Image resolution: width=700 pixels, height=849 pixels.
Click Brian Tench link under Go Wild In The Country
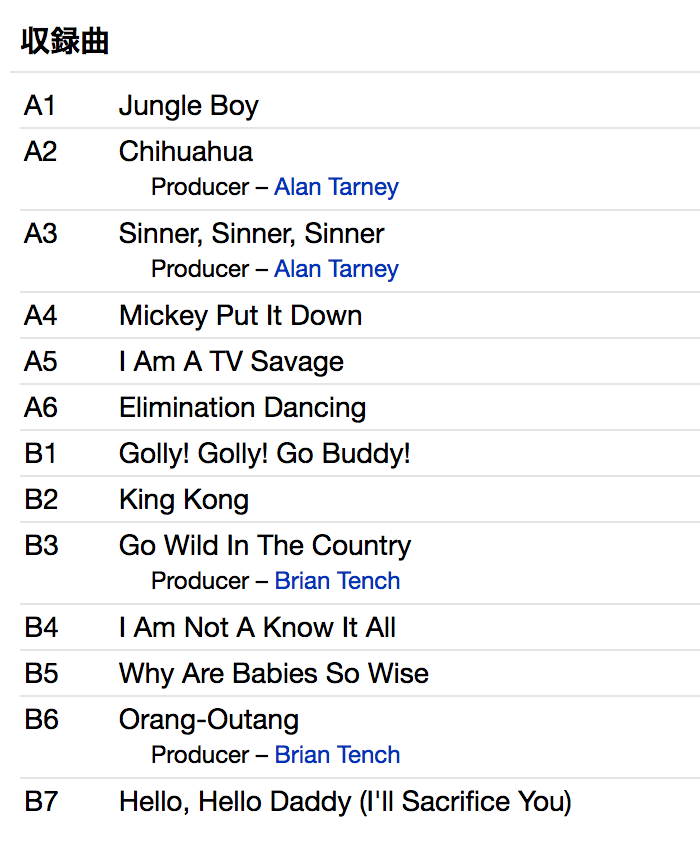tap(337, 581)
